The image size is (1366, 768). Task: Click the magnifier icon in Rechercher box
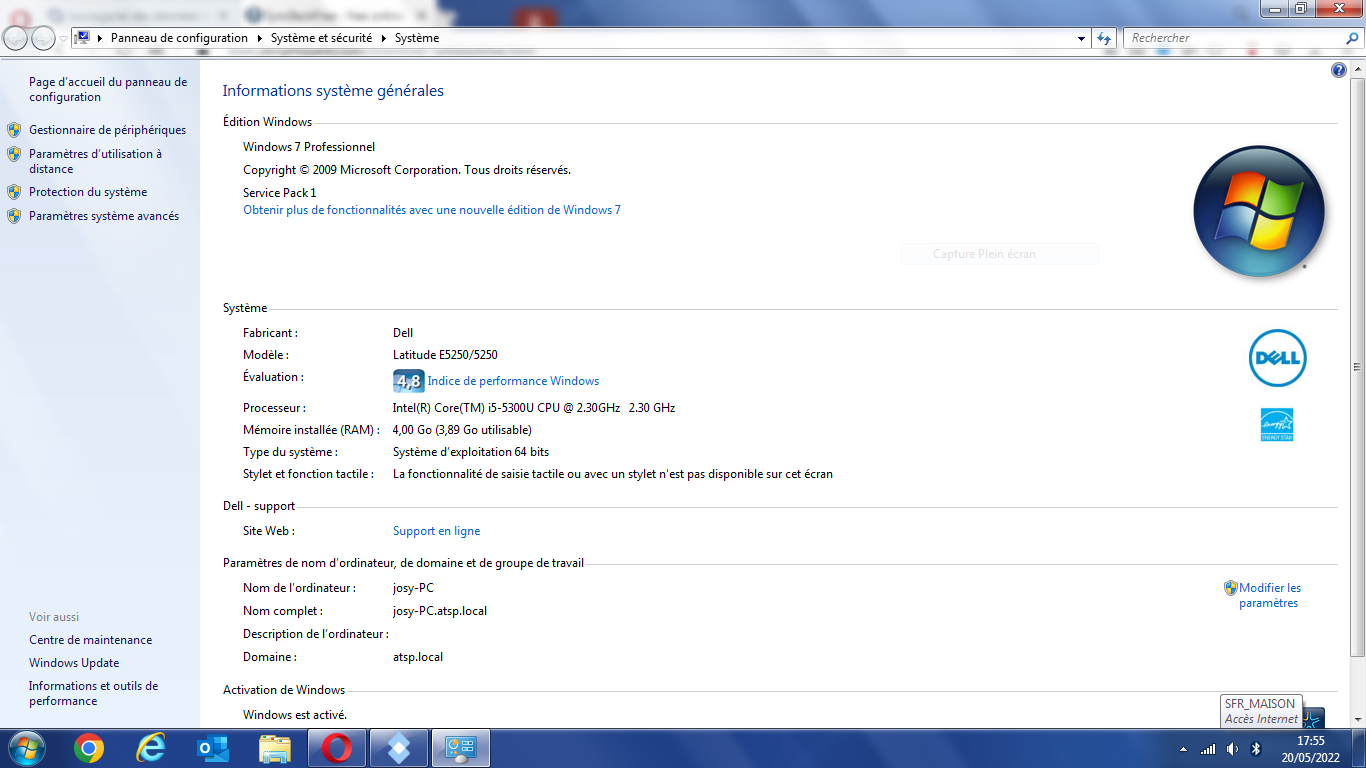point(1352,38)
